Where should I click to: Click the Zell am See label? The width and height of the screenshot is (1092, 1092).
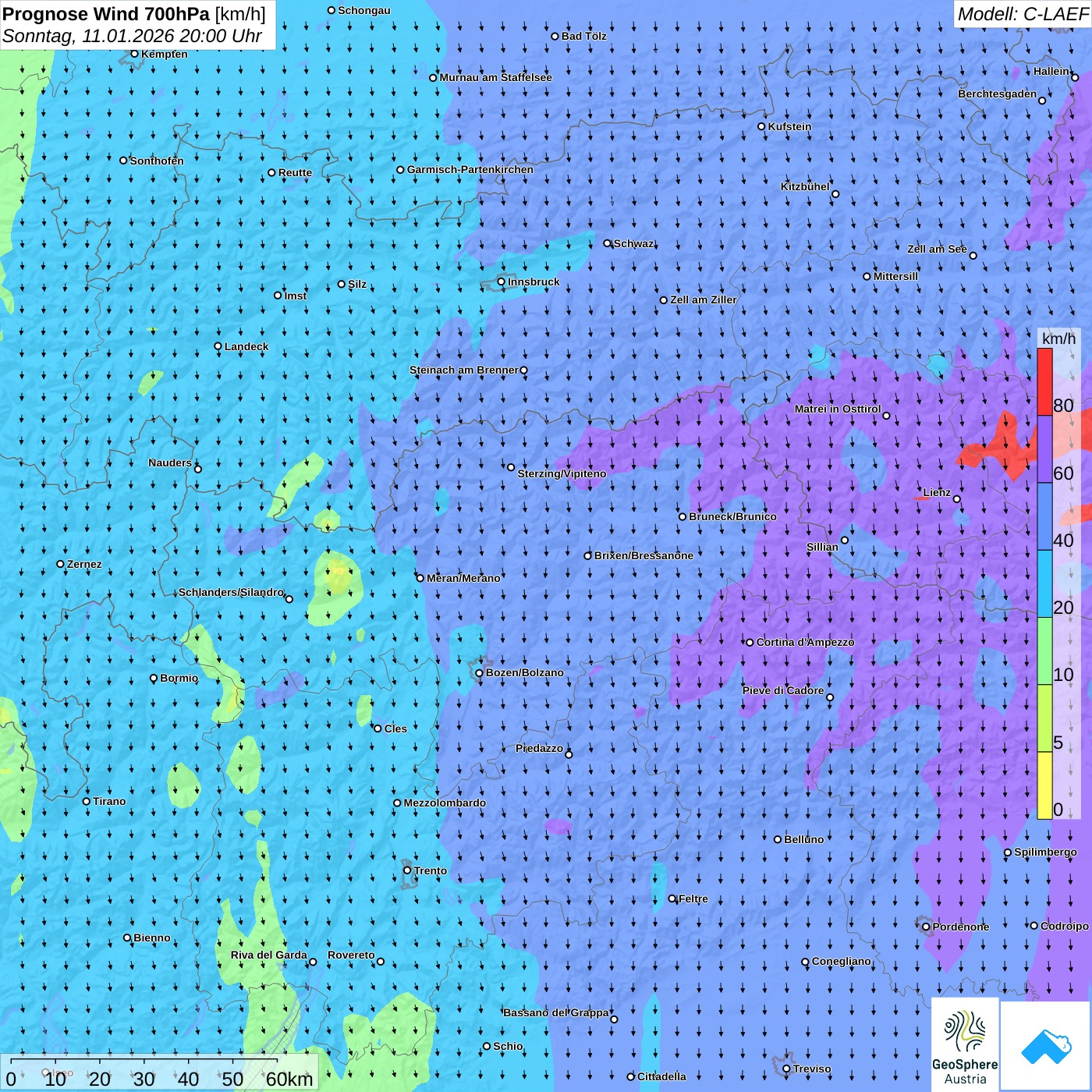coord(937,249)
